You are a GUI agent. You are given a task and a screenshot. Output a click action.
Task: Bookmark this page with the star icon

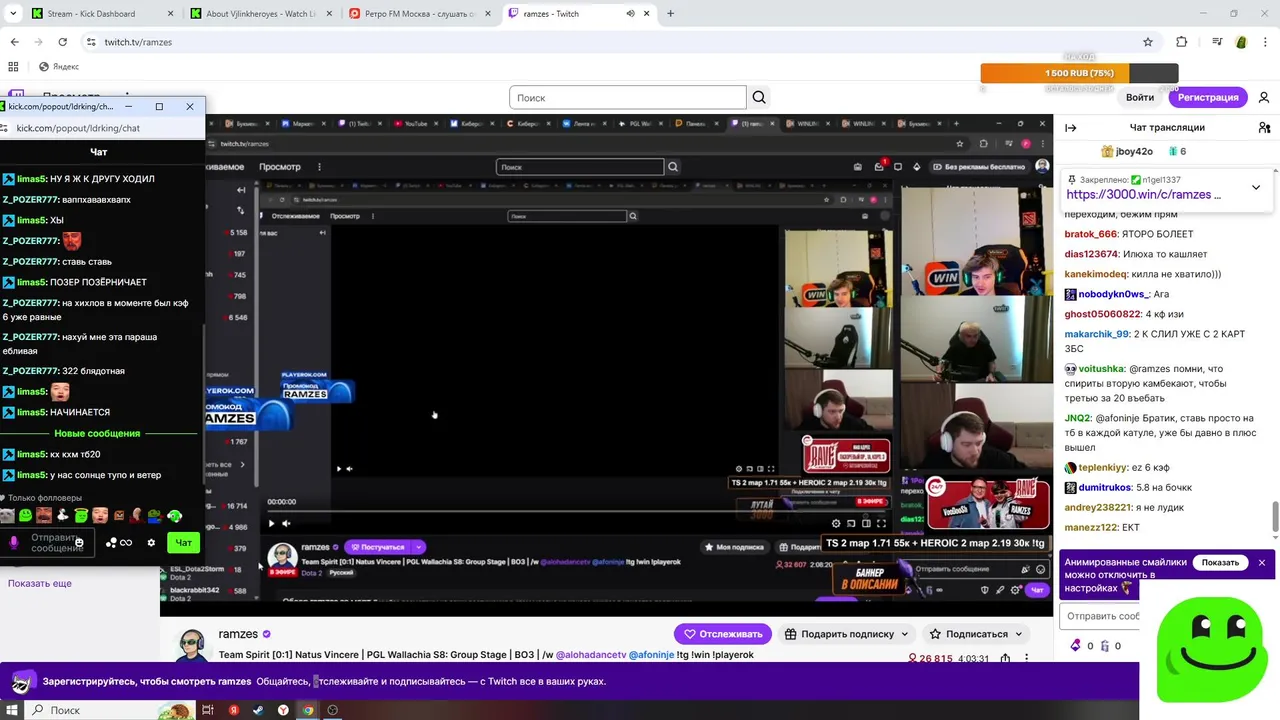pos(1148,42)
